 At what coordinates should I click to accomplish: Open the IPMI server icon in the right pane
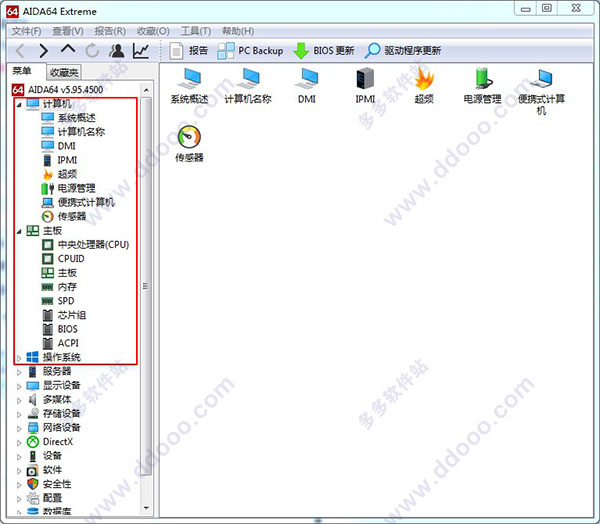pyautogui.click(x=365, y=86)
